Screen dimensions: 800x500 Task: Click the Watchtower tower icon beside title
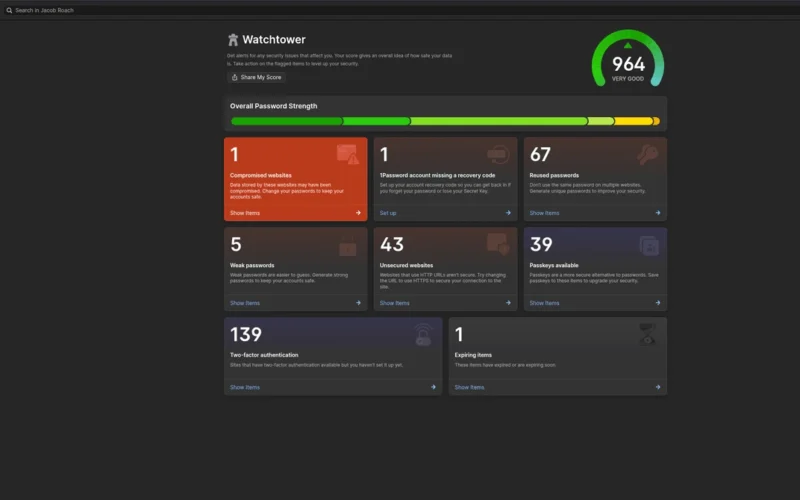click(233, 40)
